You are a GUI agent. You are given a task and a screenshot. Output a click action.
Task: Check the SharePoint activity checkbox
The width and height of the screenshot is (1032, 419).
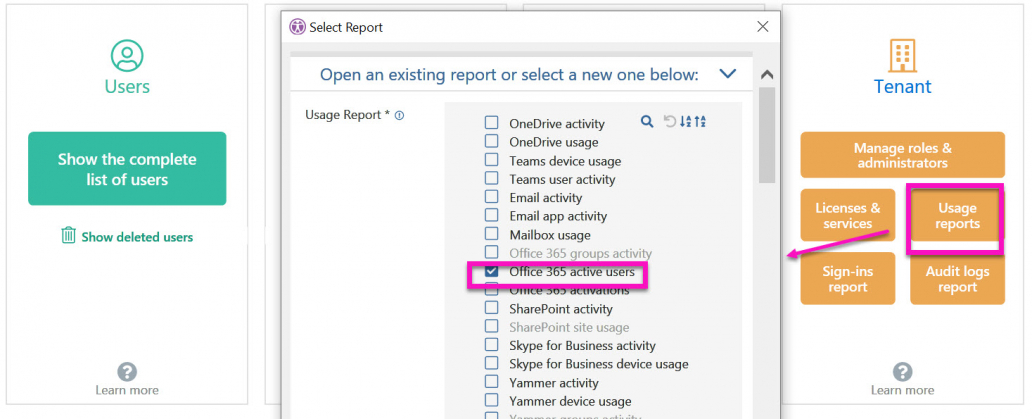(x=491, y=308)
